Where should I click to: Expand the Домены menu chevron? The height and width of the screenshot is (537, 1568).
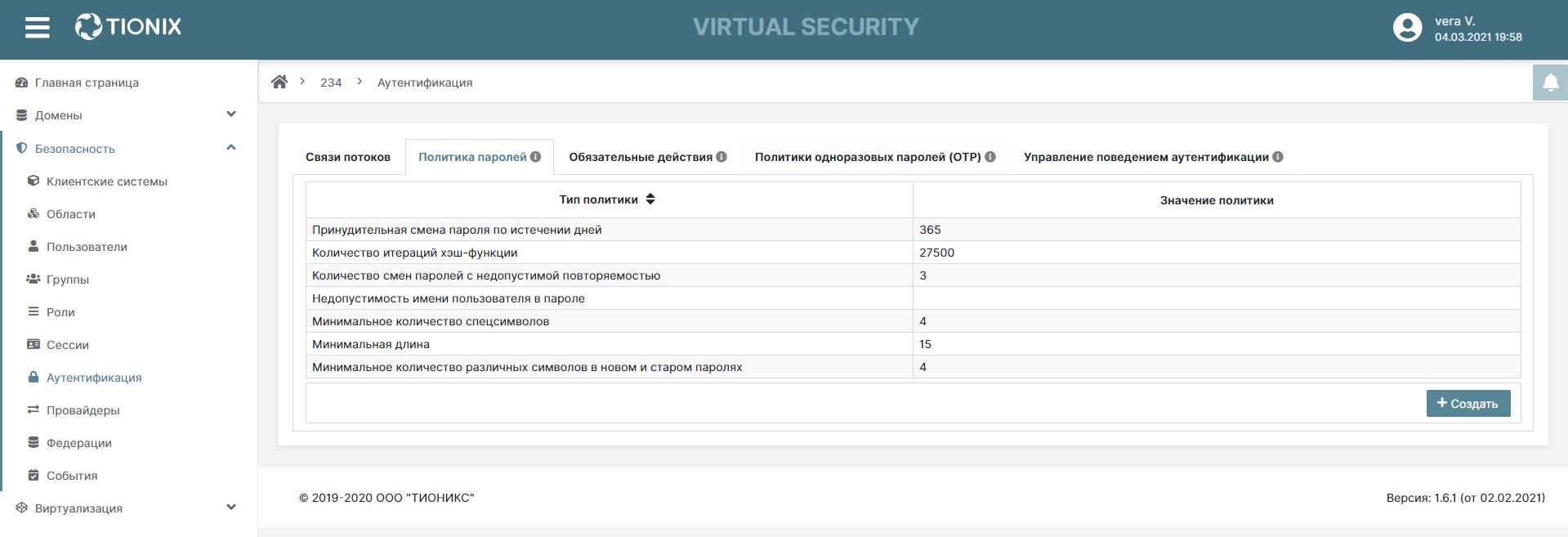(x=231, y=114)
